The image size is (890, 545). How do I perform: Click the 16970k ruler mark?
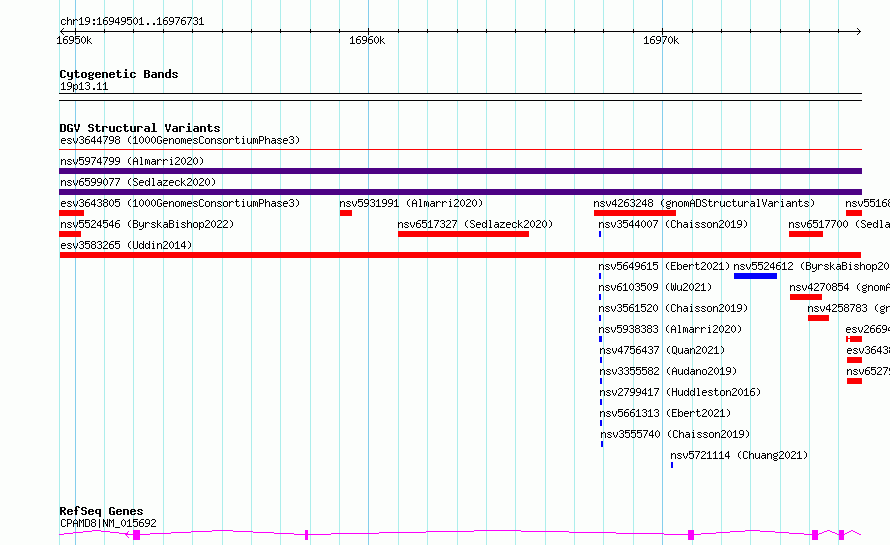[x=661, y=40]
